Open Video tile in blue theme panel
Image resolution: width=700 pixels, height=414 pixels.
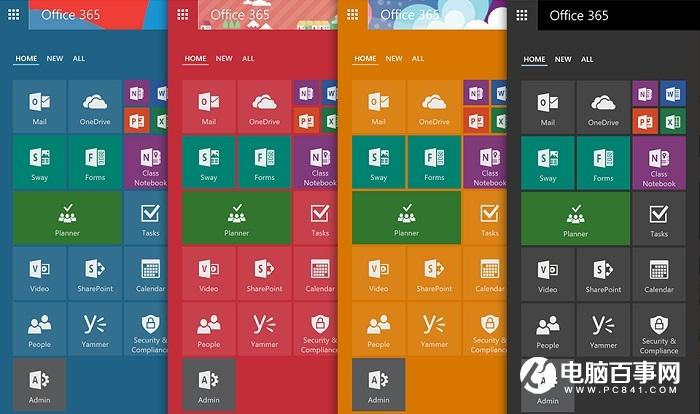(x=40, y=273)
